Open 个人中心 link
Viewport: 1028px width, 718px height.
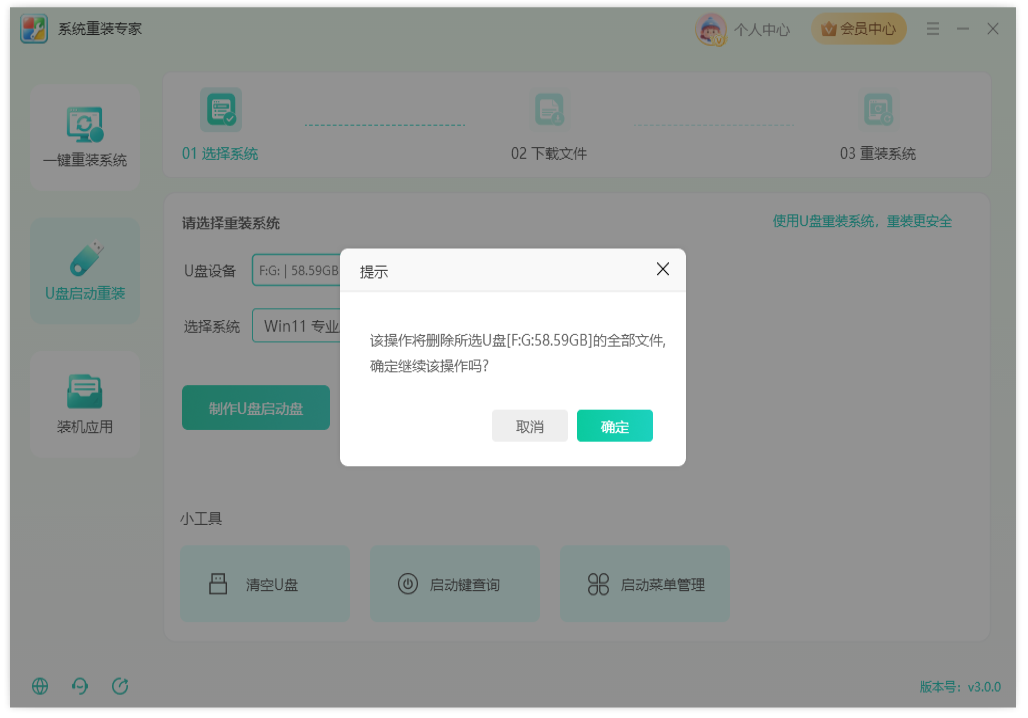coord(762,30)
